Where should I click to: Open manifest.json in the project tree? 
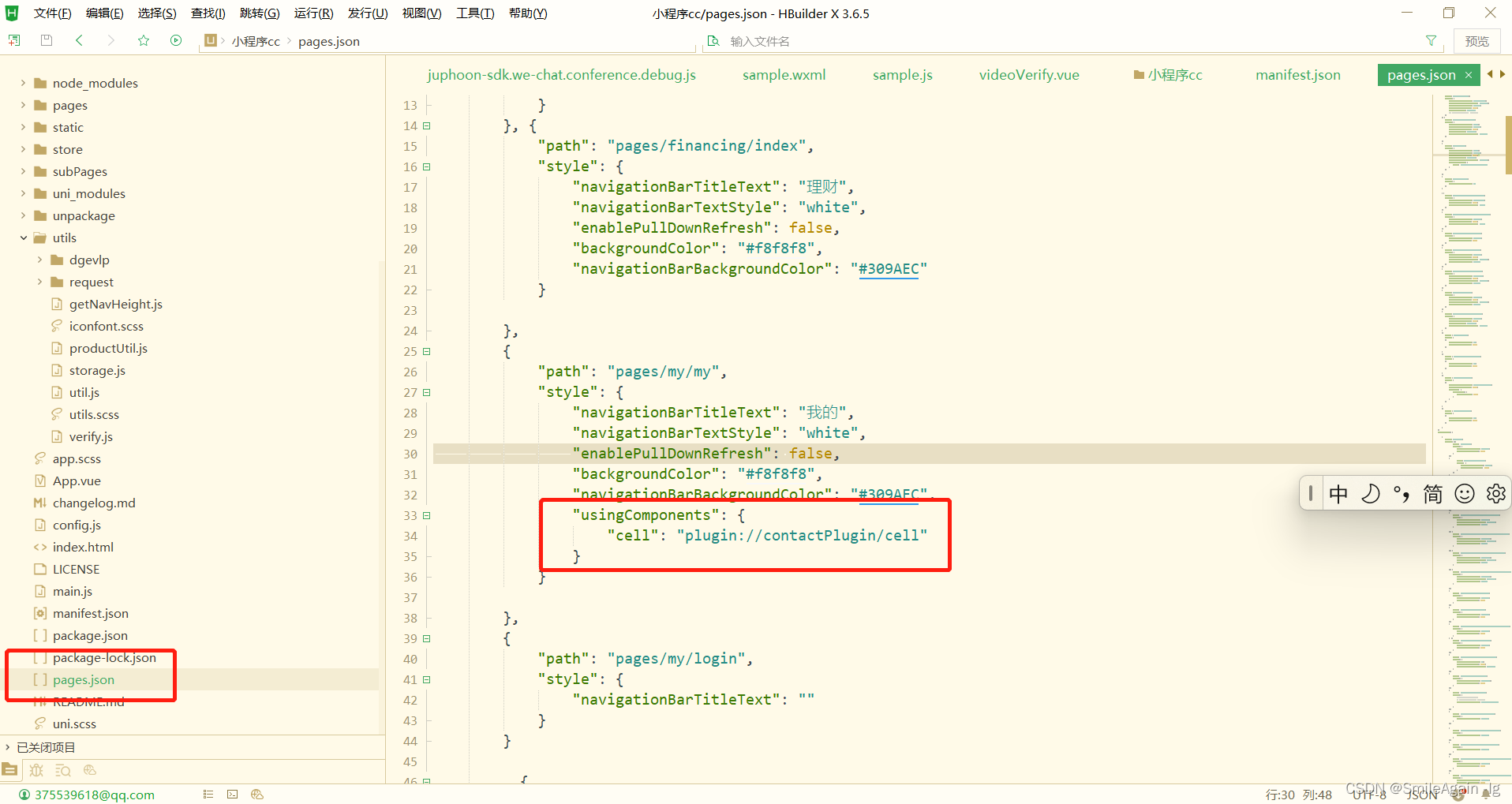click(x=90, y=613)
